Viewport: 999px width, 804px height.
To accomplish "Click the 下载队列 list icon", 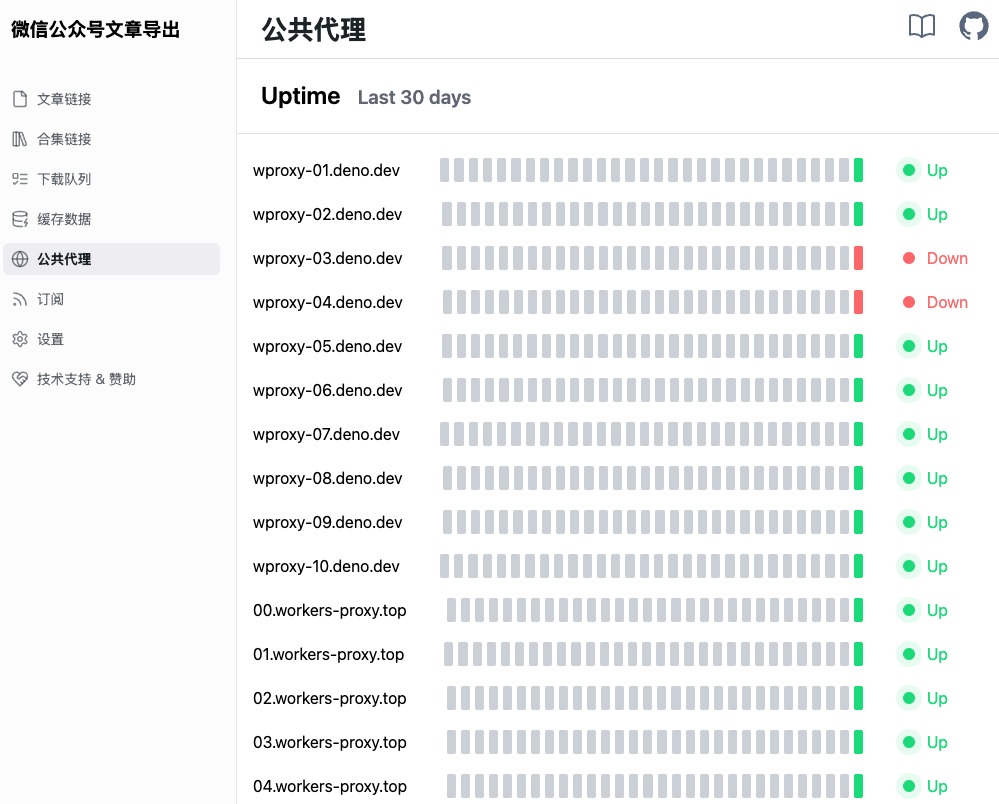I will pyautogui.click(x=20, y=179).
